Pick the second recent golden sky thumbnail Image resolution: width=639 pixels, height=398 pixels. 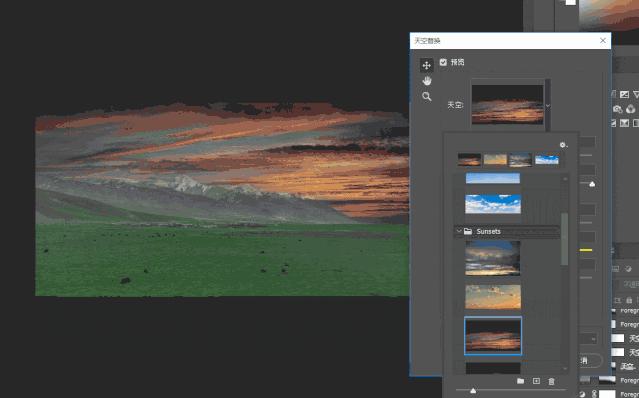[x=495, y=159]
